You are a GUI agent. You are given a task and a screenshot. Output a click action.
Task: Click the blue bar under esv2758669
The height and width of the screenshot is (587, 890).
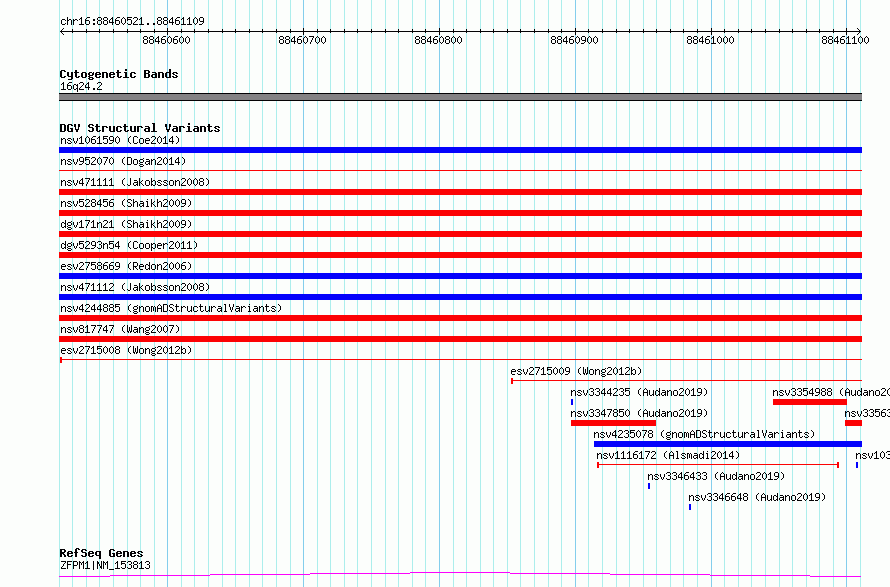pyautogui.click(x=460, y=276)
